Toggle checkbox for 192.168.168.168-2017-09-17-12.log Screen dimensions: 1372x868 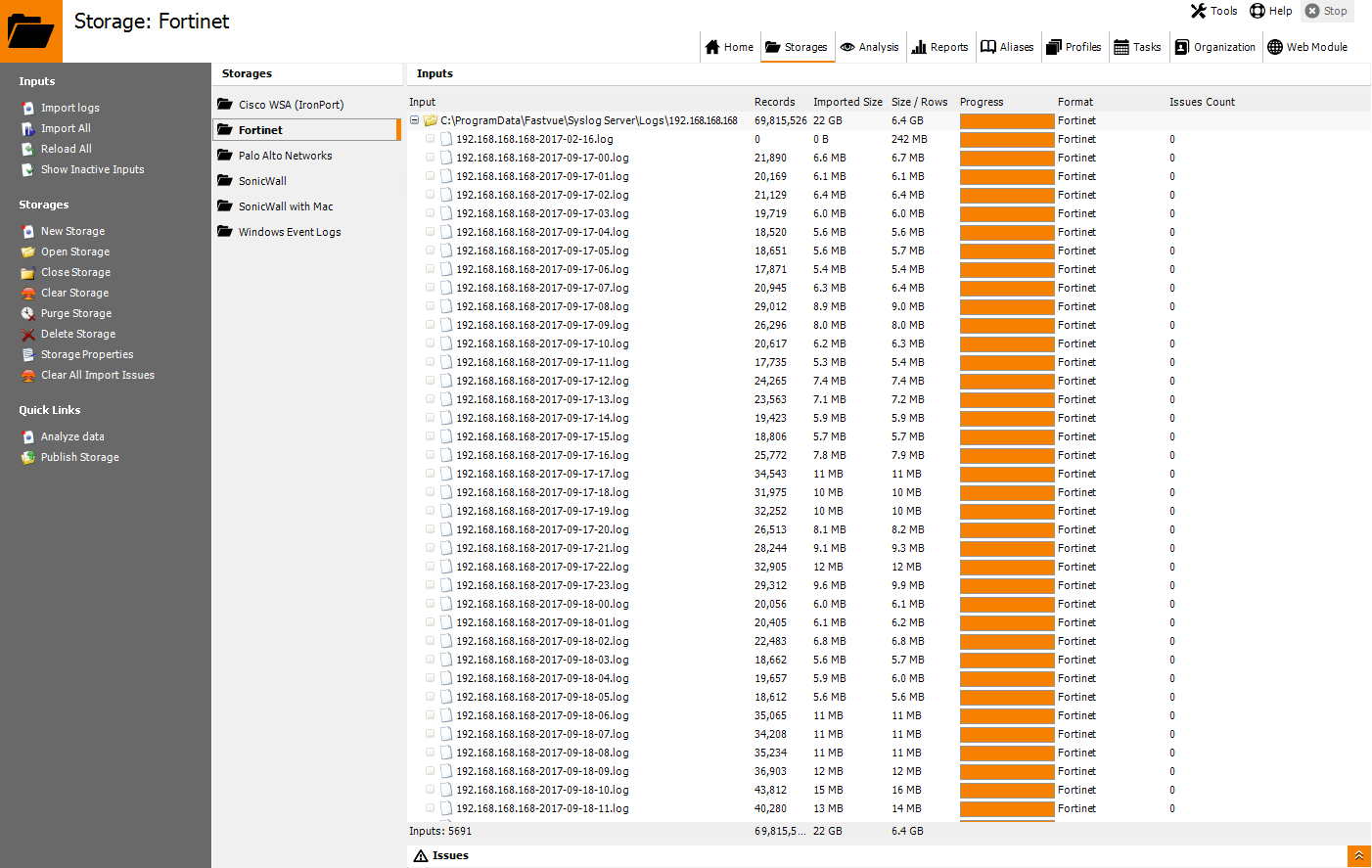pos(430,381)
